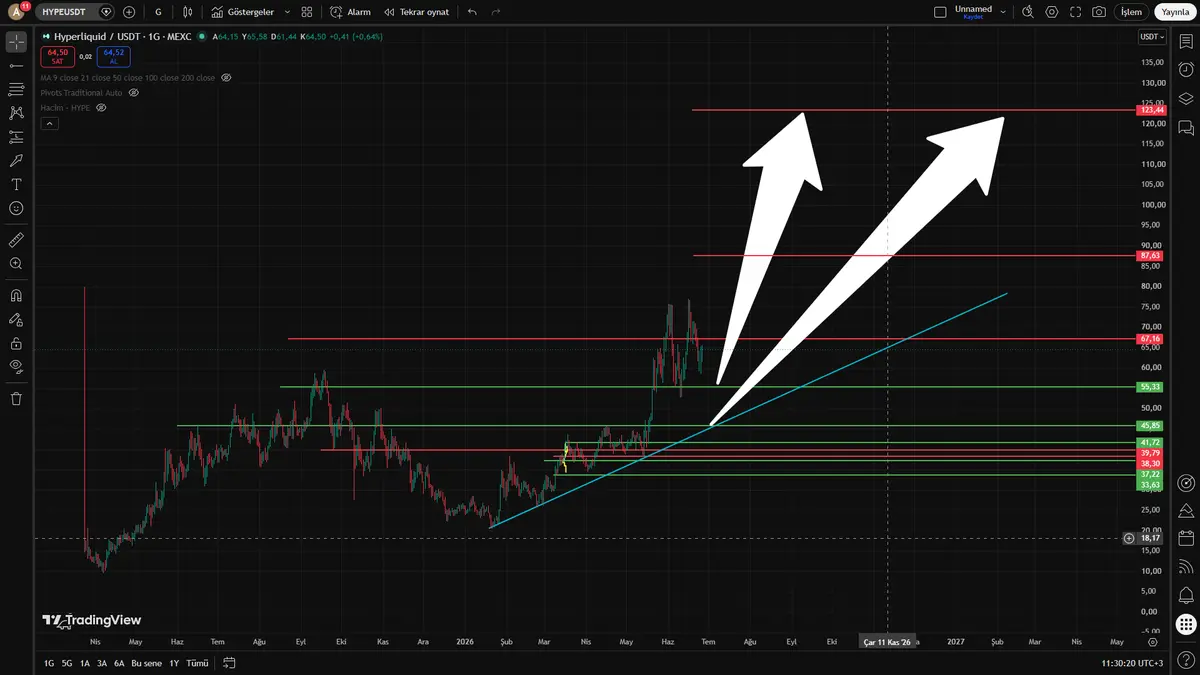Screen dimensions: 1200x675
Task: Remove objects using the trash icon
Action: click(x=16, y=399)
